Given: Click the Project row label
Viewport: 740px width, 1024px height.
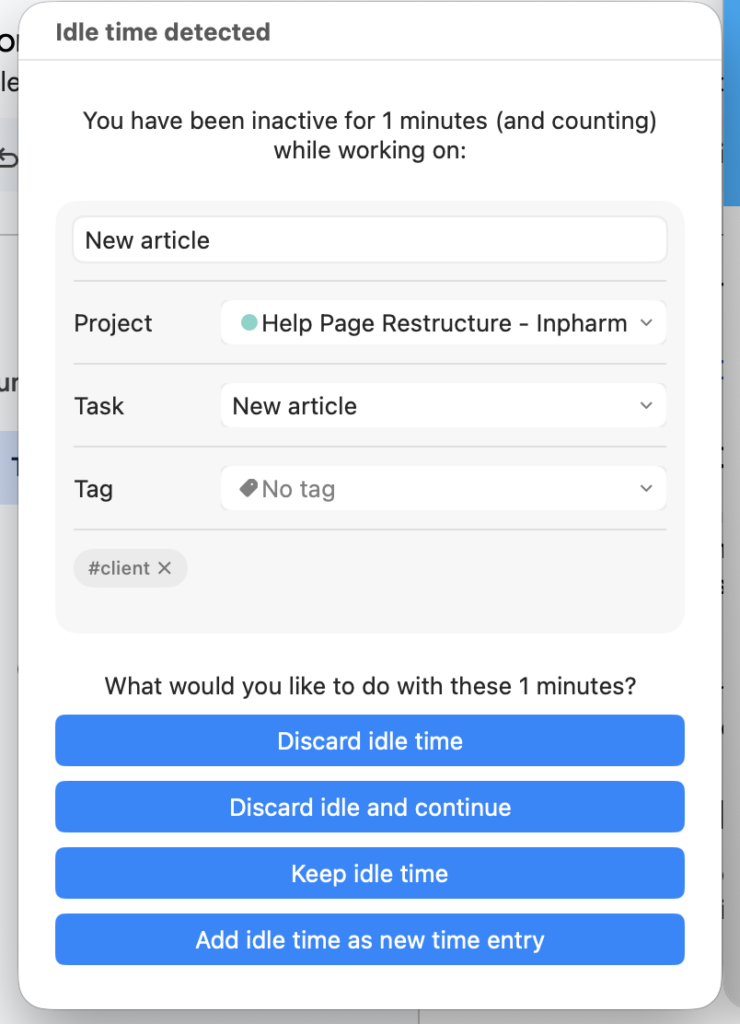Looking at the screenshot, I should tap(113, 323).
